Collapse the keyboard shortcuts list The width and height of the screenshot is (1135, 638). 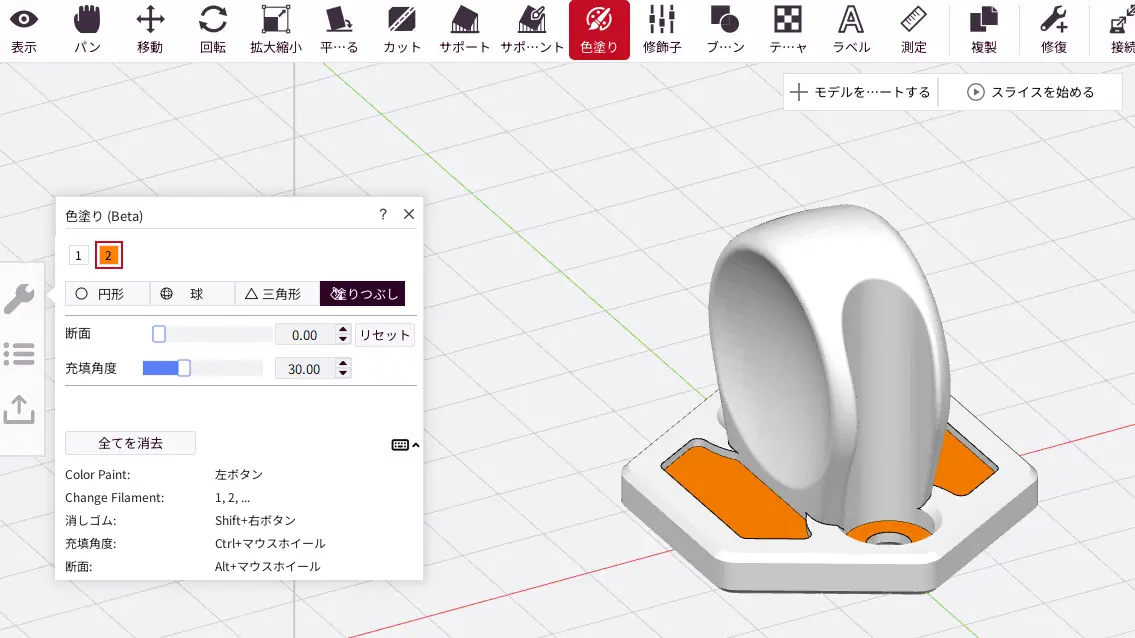click(405, 445)
